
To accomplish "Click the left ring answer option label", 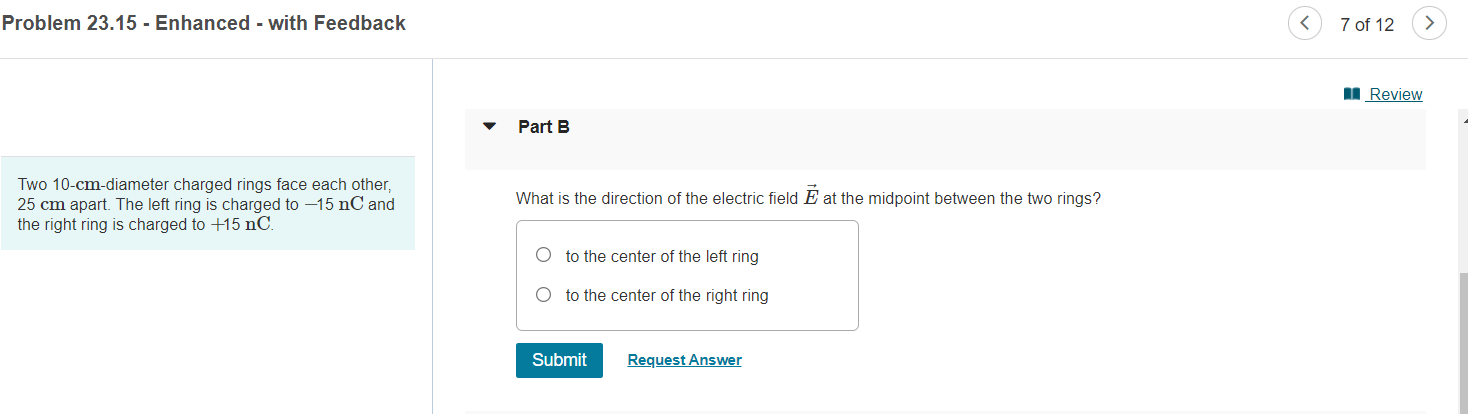I will pyautogui.click(x=662, y=256).
